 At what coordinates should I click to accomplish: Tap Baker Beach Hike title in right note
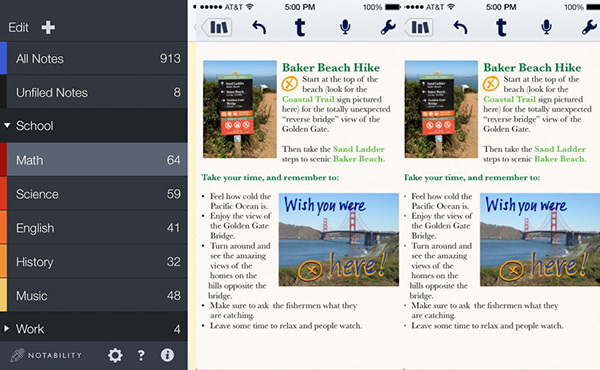coord(532,68)
